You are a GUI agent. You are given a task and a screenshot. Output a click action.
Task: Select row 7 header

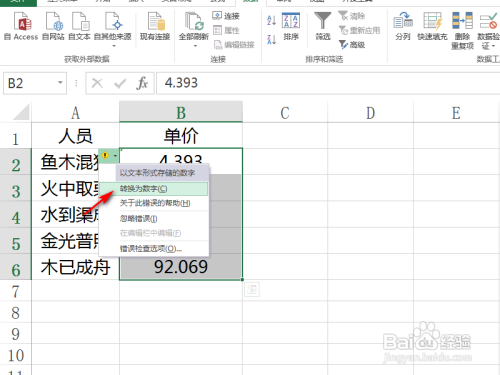click(x=15, y=291)
